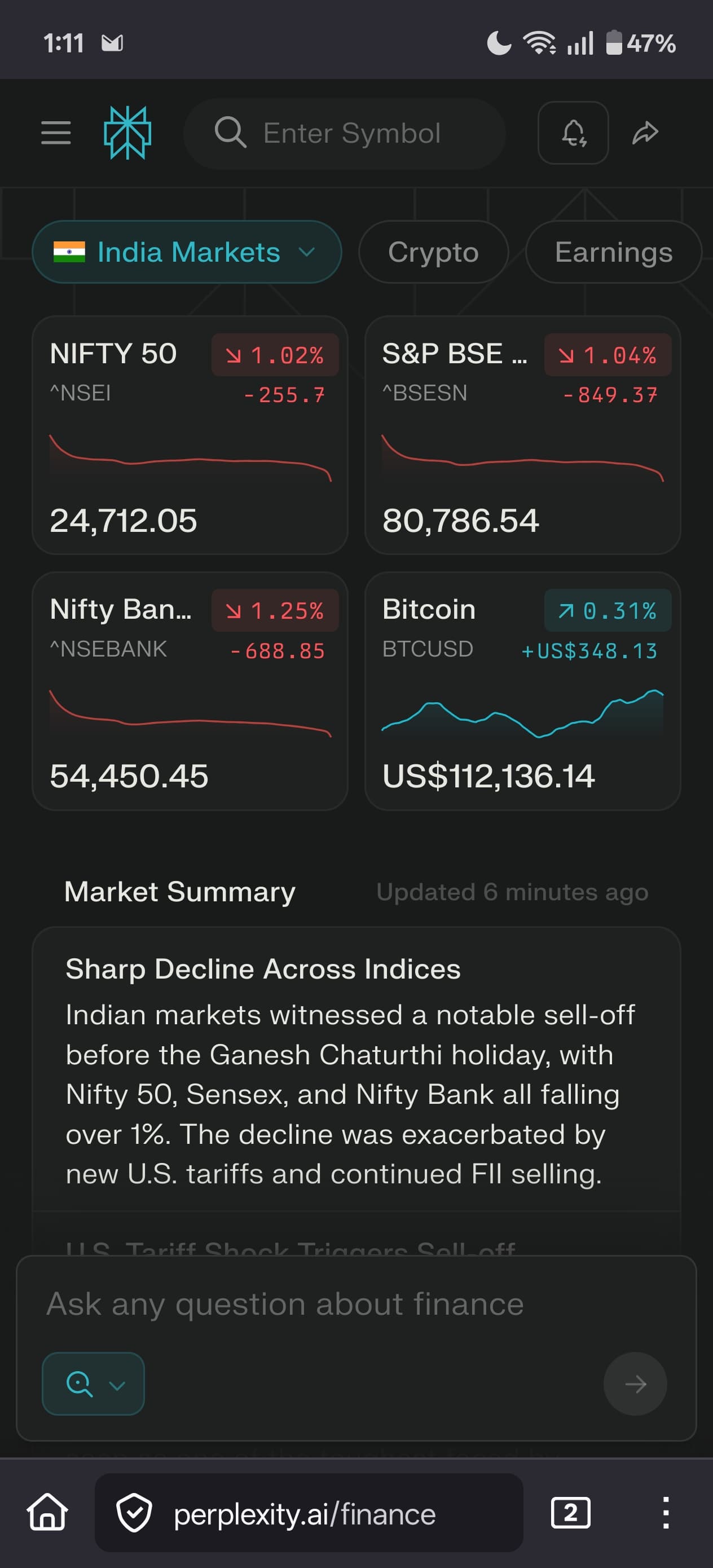Tap the price alerts bell icon
The width and height of the screenshot is (713, 1568).
coord(573,133)
